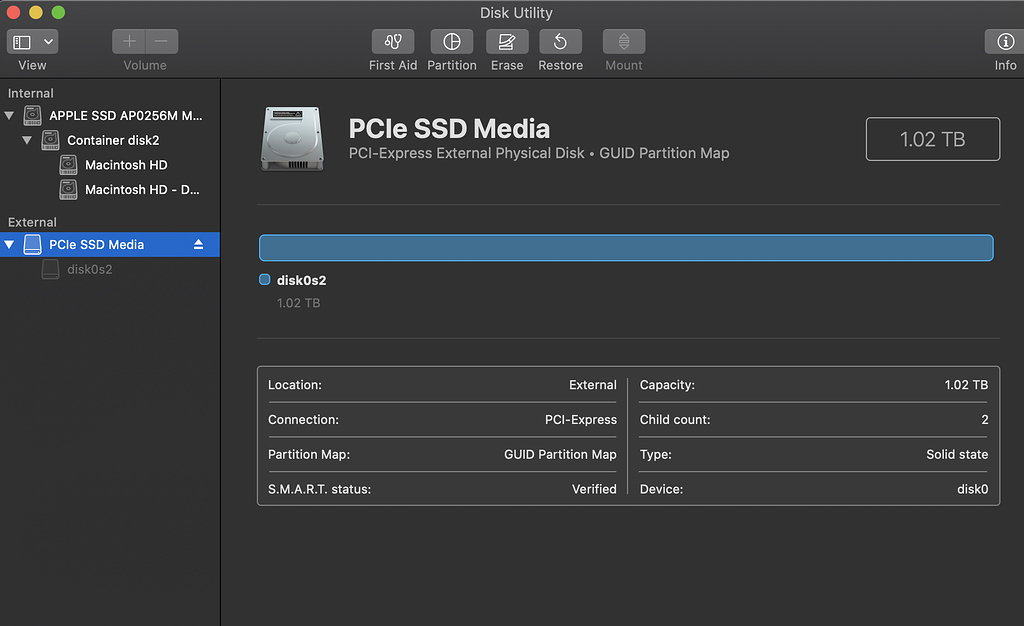Open the Info panel
Screen dimensions: 1024x626
tap(1004, 42)
